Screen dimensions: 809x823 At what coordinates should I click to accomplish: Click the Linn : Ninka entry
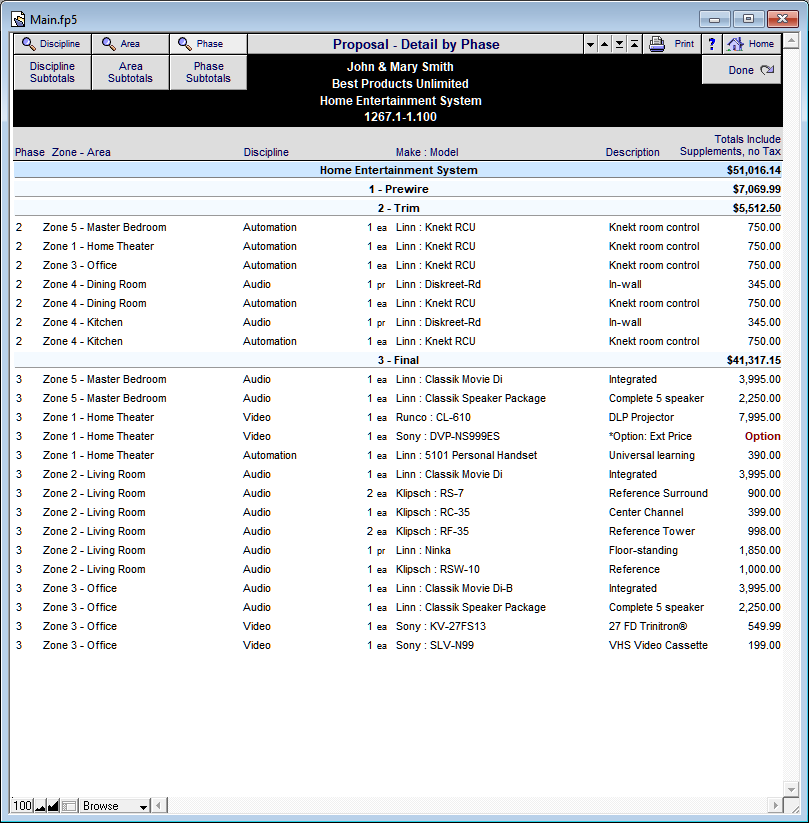pyautogui.click(x=423, y=550)
